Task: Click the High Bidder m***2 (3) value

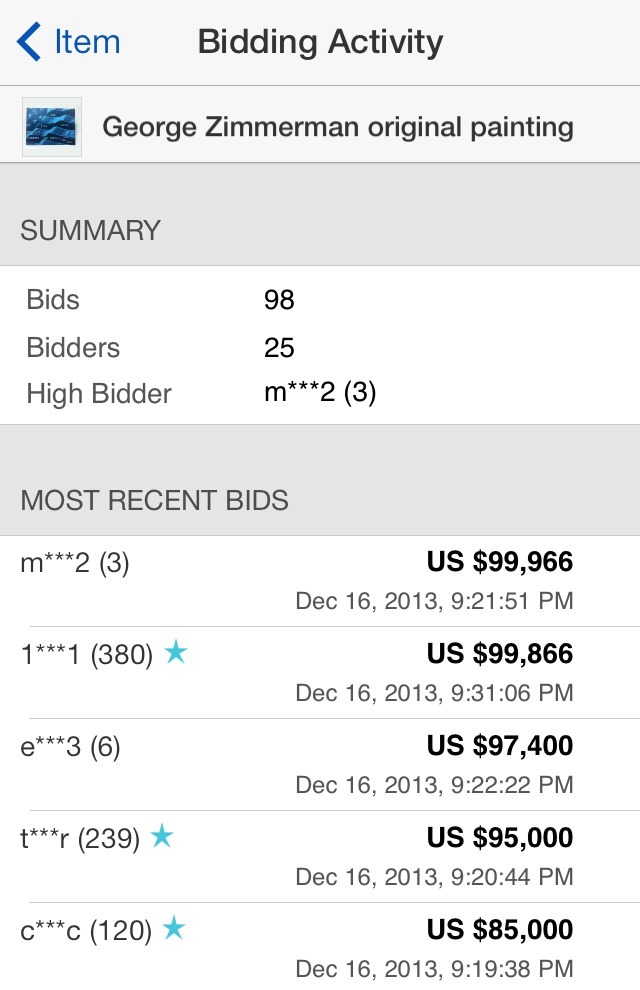Action: pos(320,393)
